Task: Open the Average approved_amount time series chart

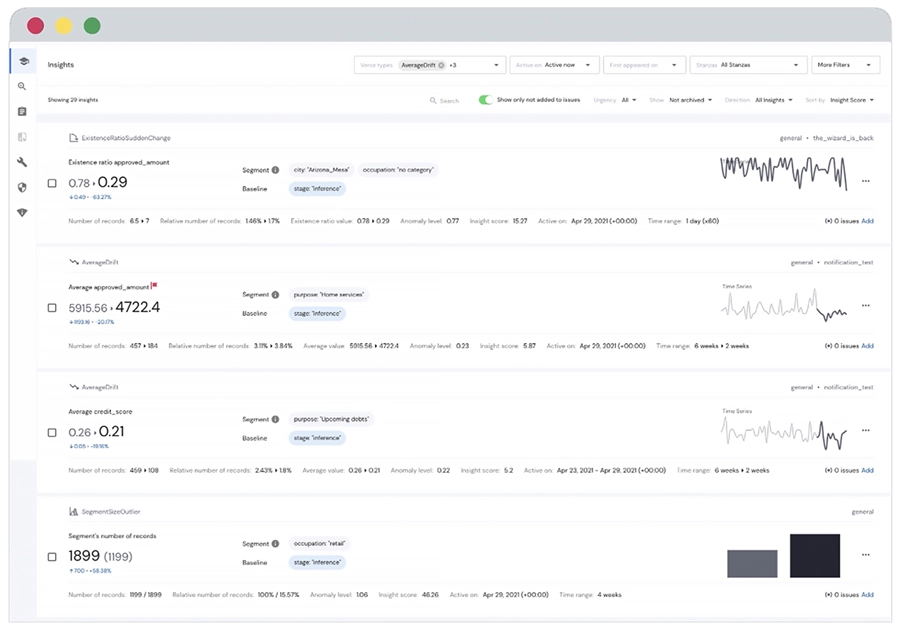Action: 783,304
